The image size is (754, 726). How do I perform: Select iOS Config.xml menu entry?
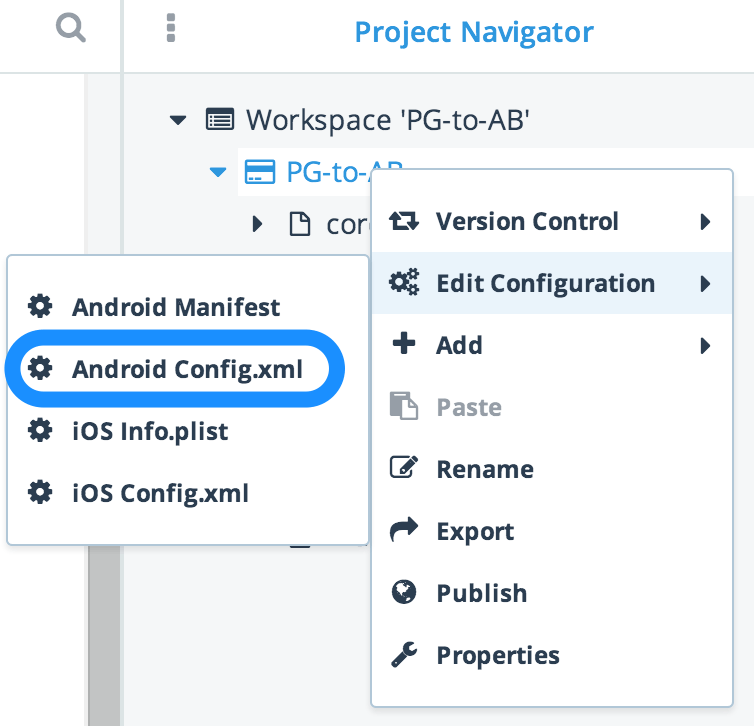point(160,493)
